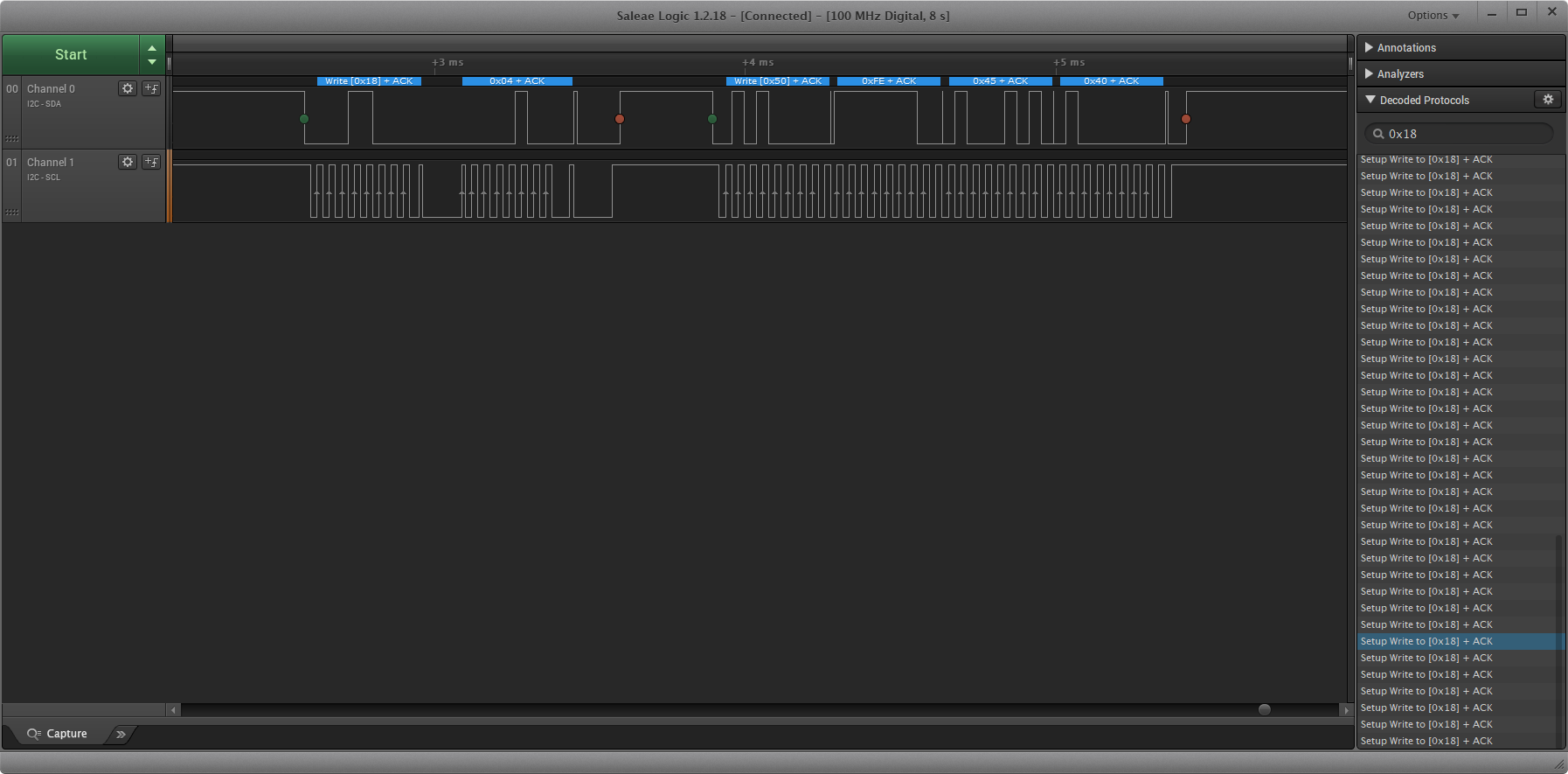Click the red stop marker after 0x40 + ACK
Viewport: 1568px width, 774px height.
point(1186,119)
